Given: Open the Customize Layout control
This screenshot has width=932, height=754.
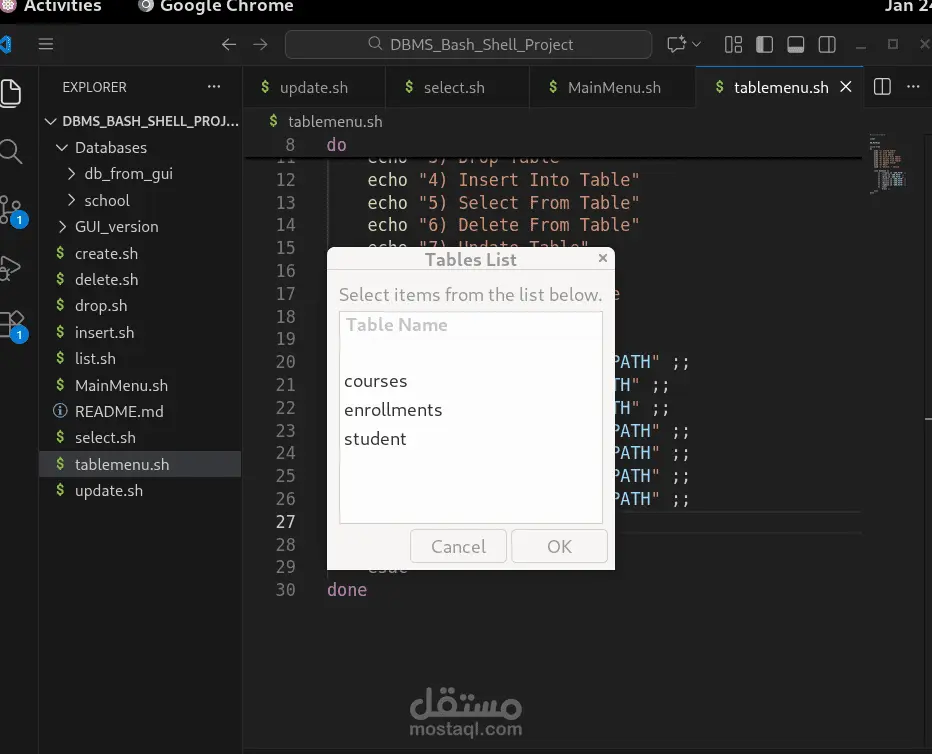Looking at the screenshot, I should [733, 44].
